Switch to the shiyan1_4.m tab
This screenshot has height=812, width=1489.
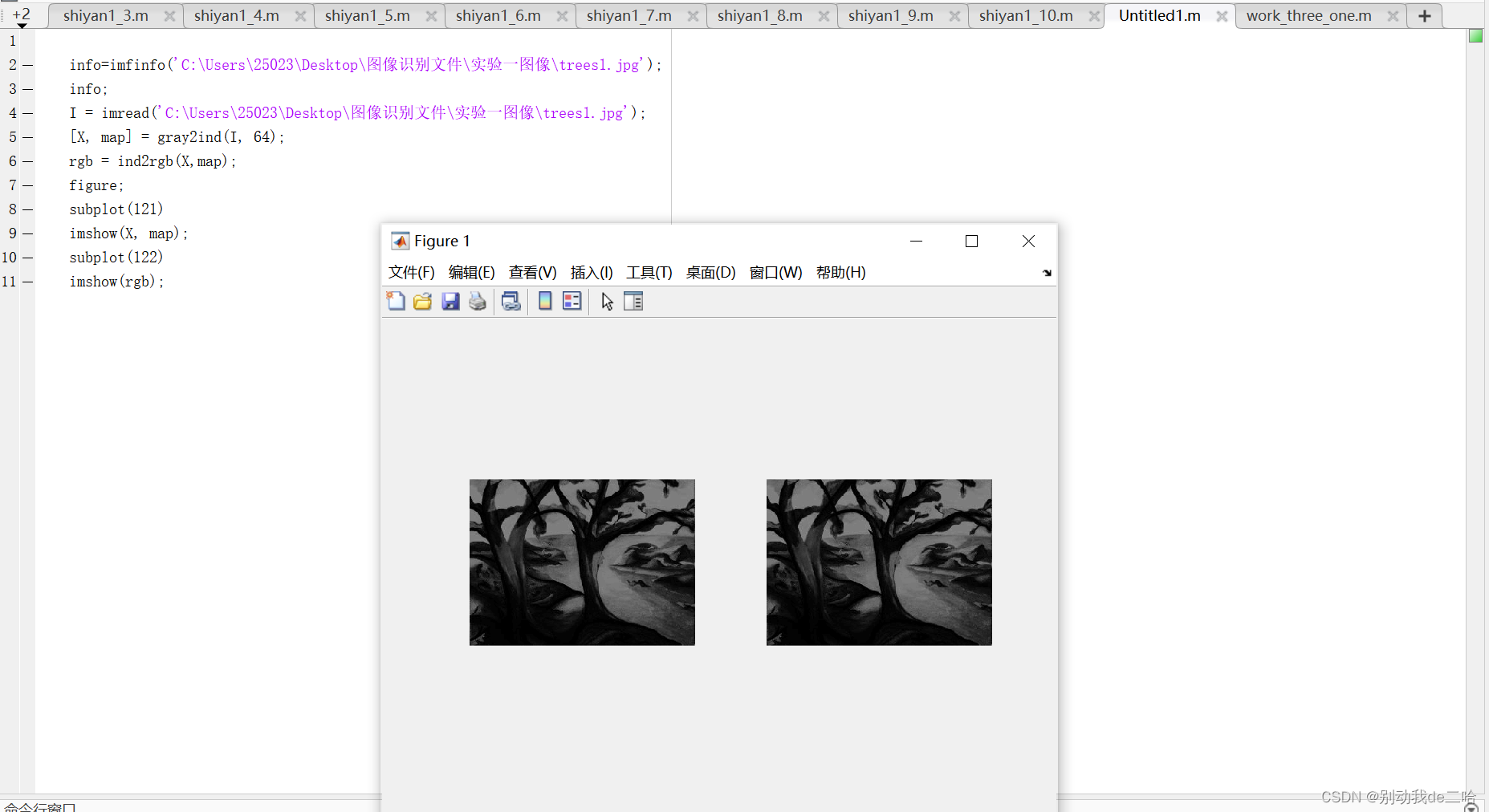(237, 16)
